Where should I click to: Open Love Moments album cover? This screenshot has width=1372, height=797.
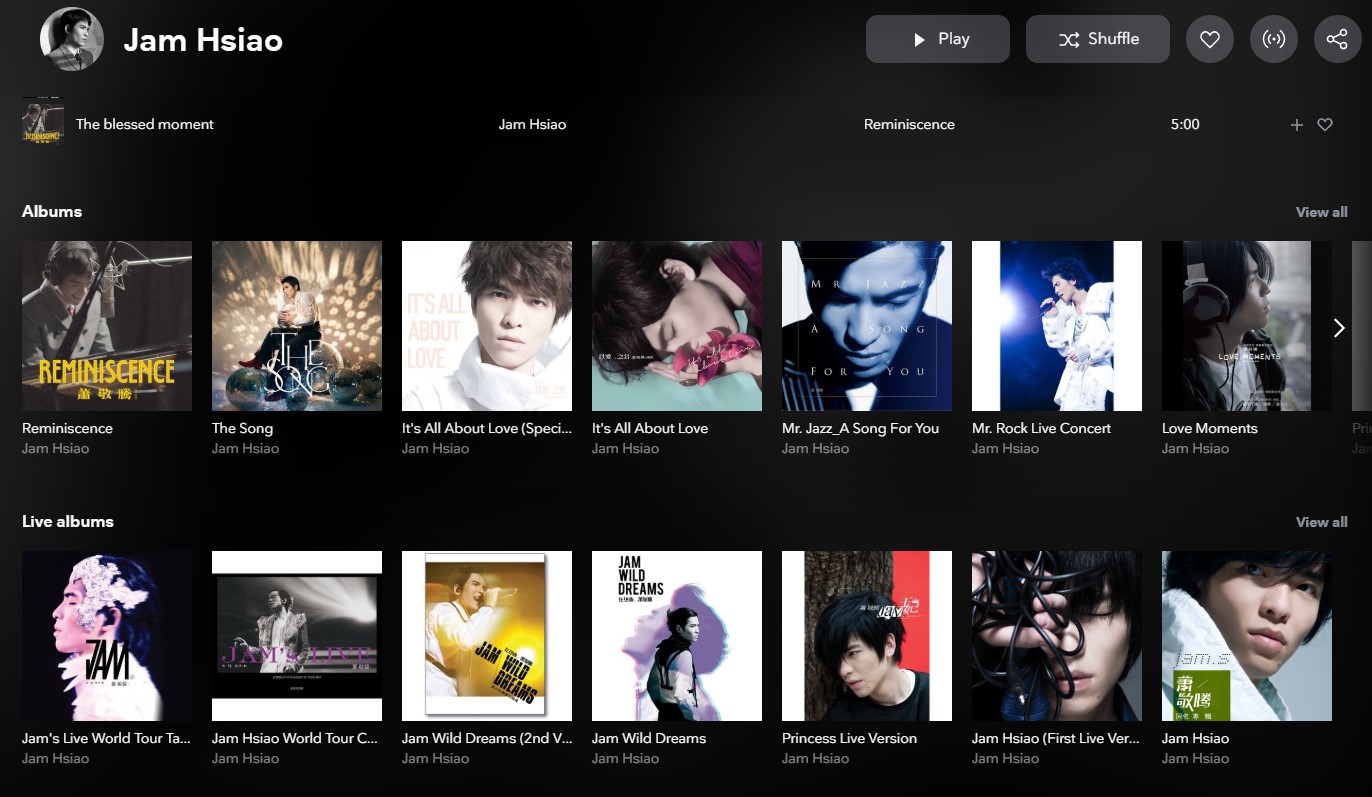1247,326
